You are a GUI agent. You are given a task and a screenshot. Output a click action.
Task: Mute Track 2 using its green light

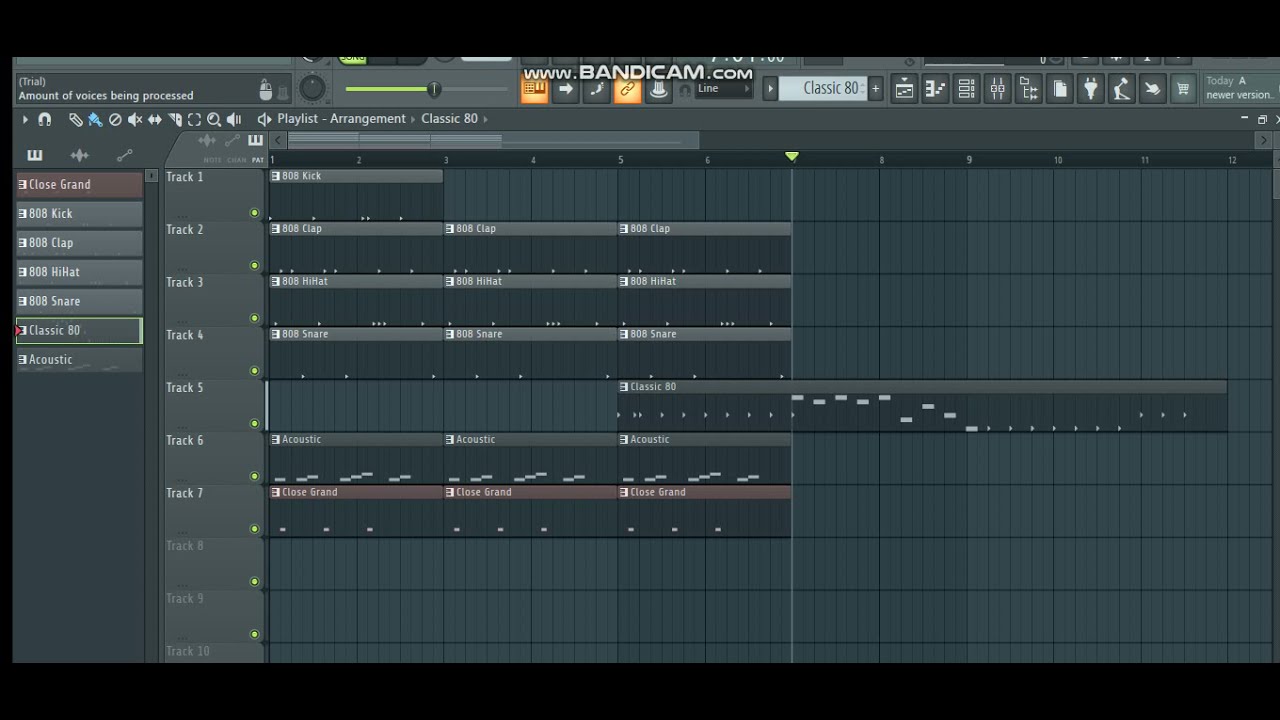point(254,265)
